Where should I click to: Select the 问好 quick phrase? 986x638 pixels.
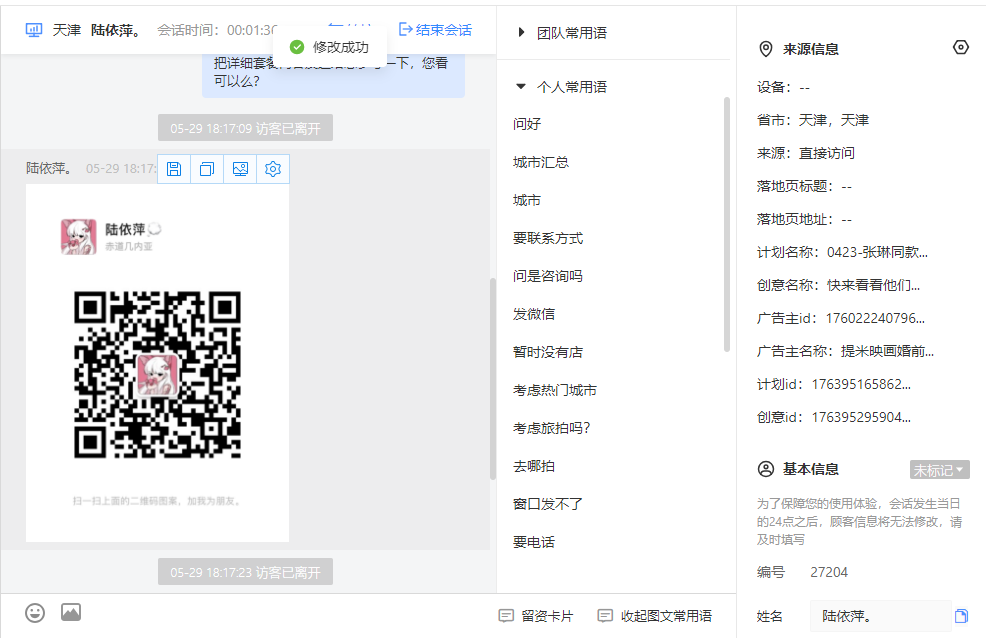tap(527, 124)
